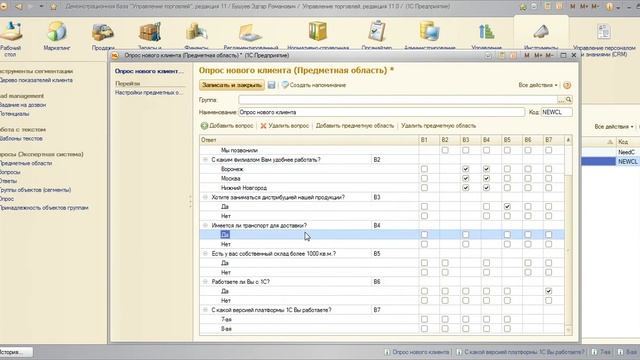Collapse question Работаете ли Вы с 1С
Screen dimensions: 640x360
point(205,282)
